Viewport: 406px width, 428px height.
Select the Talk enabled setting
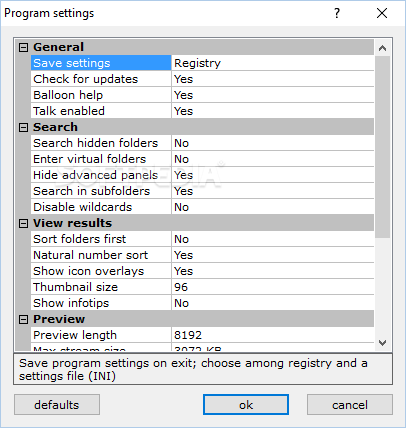click(x=101, y=111)
